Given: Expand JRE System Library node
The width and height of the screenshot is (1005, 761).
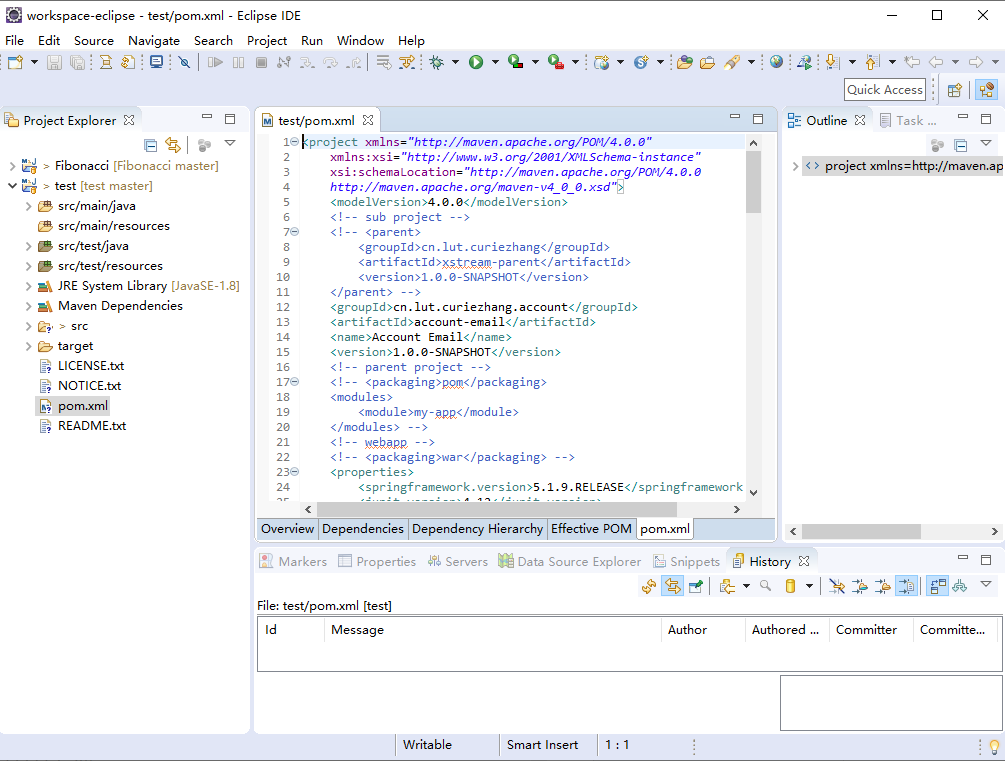Looking at the screenshot, I should tap(28, 286).
